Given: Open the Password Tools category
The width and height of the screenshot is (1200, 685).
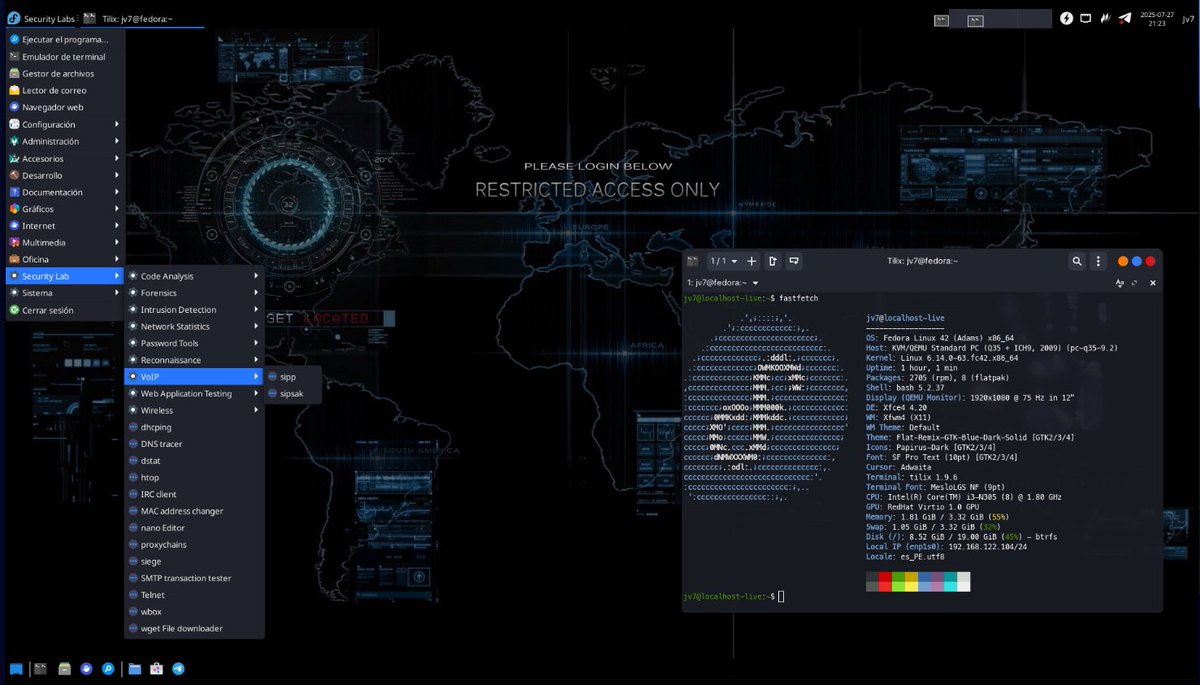Looking at the screenshot, I should click(x=194, y=343).
